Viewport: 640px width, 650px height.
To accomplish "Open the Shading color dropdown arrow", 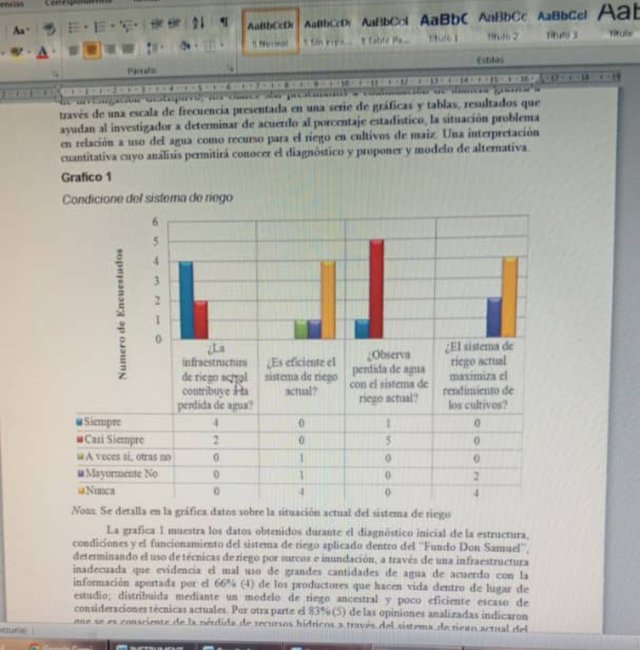I will (x=196, y=46).
